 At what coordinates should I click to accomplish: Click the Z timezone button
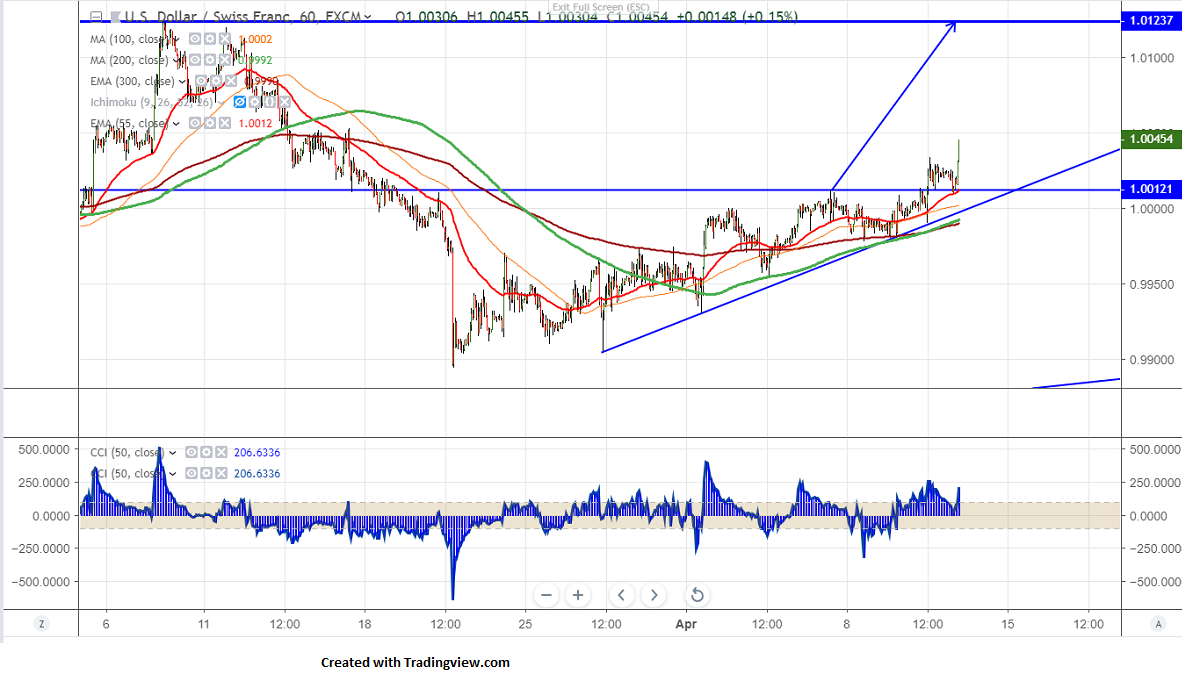tap(41, 624)
